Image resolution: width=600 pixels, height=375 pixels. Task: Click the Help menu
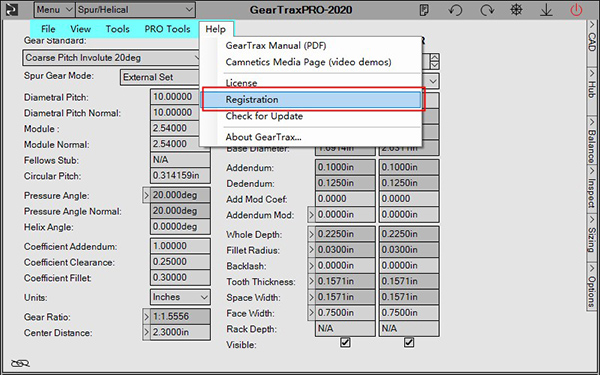pos(216,29)
